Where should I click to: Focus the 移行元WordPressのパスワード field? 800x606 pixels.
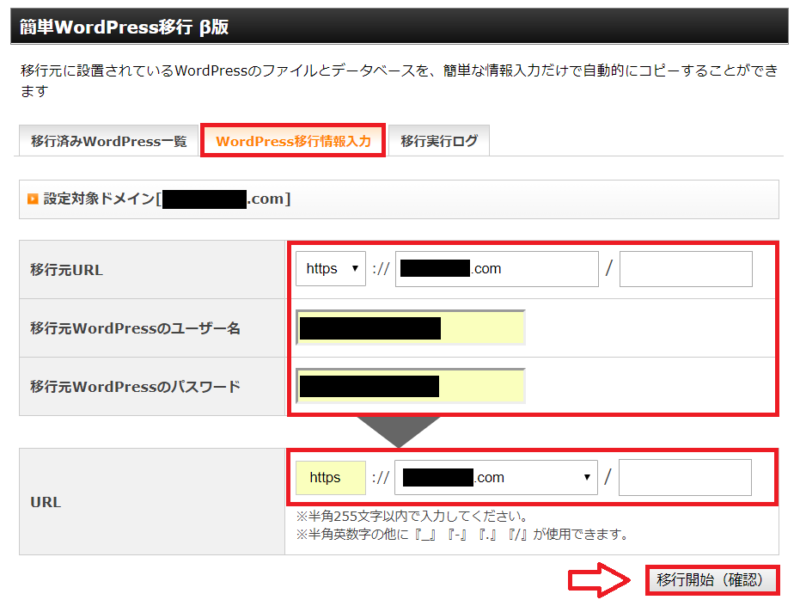[x=410, y=386]
